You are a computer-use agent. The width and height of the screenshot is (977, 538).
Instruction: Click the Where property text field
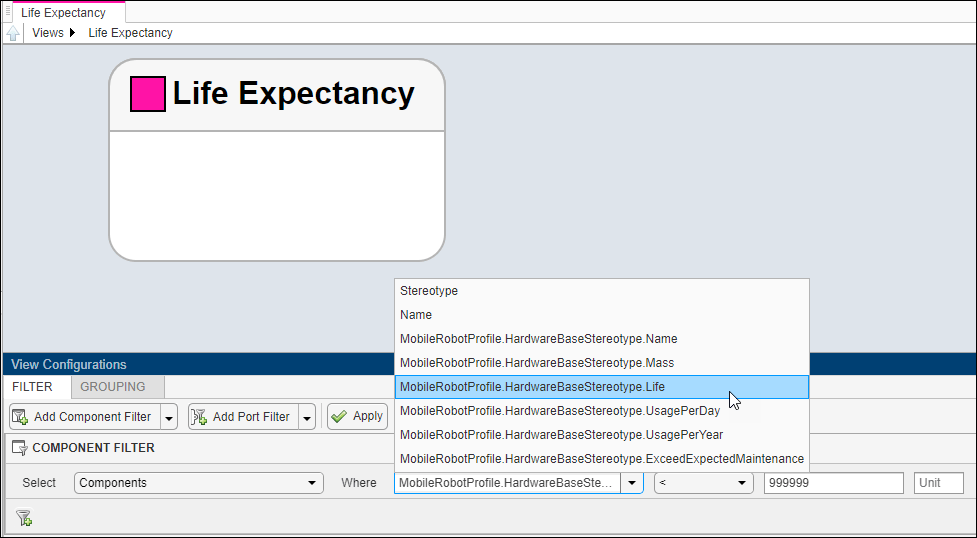507,483
